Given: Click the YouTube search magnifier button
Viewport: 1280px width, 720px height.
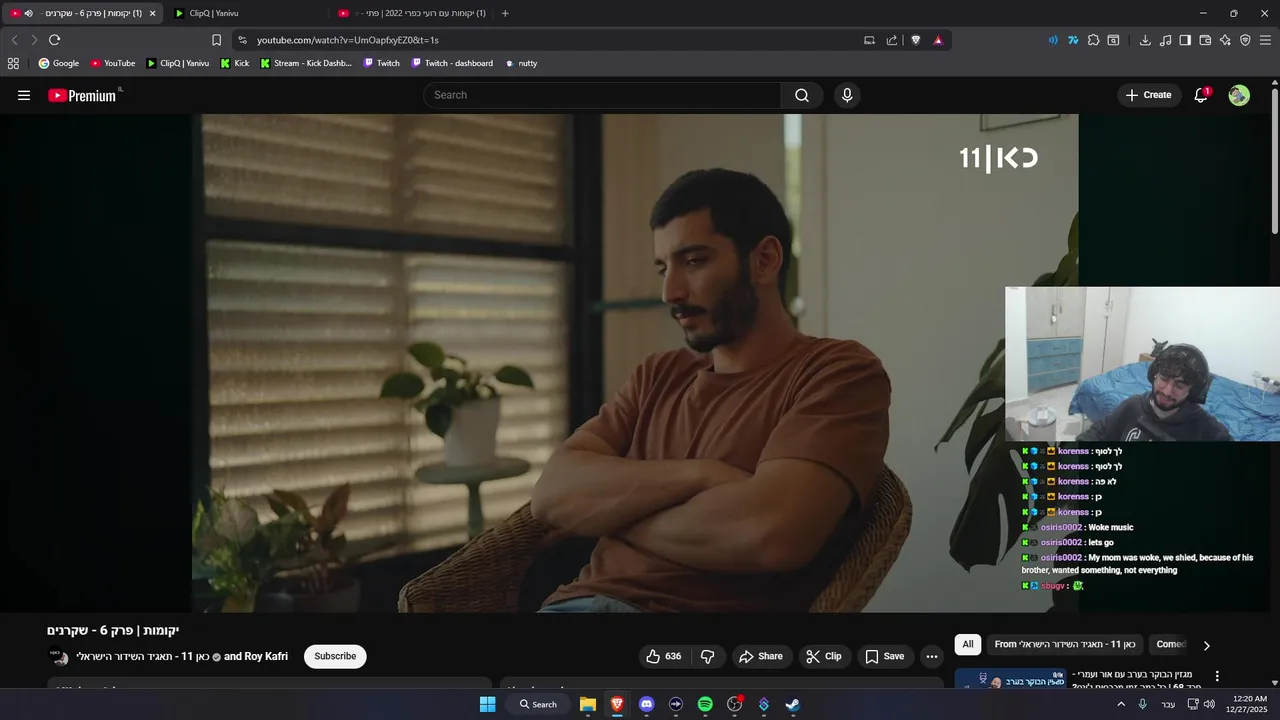Looking at the screenshot, I should point(802,95).
